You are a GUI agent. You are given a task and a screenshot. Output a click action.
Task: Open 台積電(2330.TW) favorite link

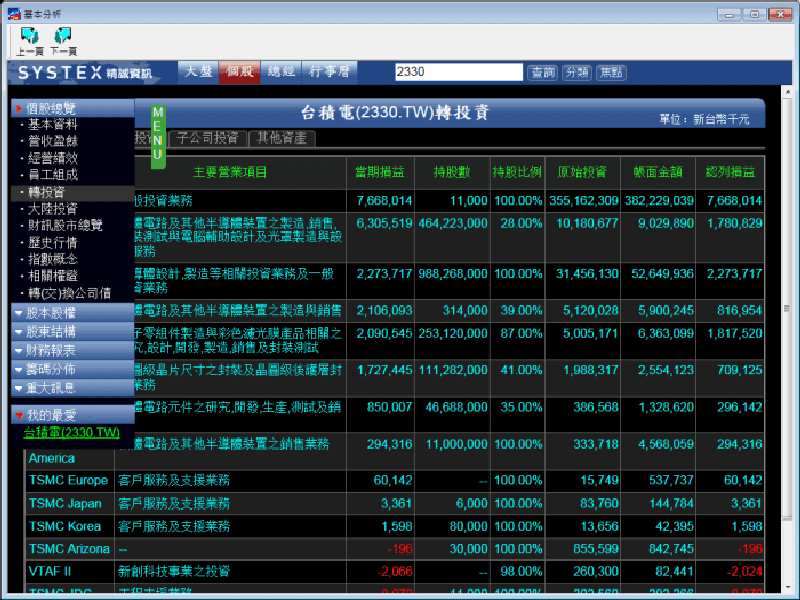click(x=72, y=433)
